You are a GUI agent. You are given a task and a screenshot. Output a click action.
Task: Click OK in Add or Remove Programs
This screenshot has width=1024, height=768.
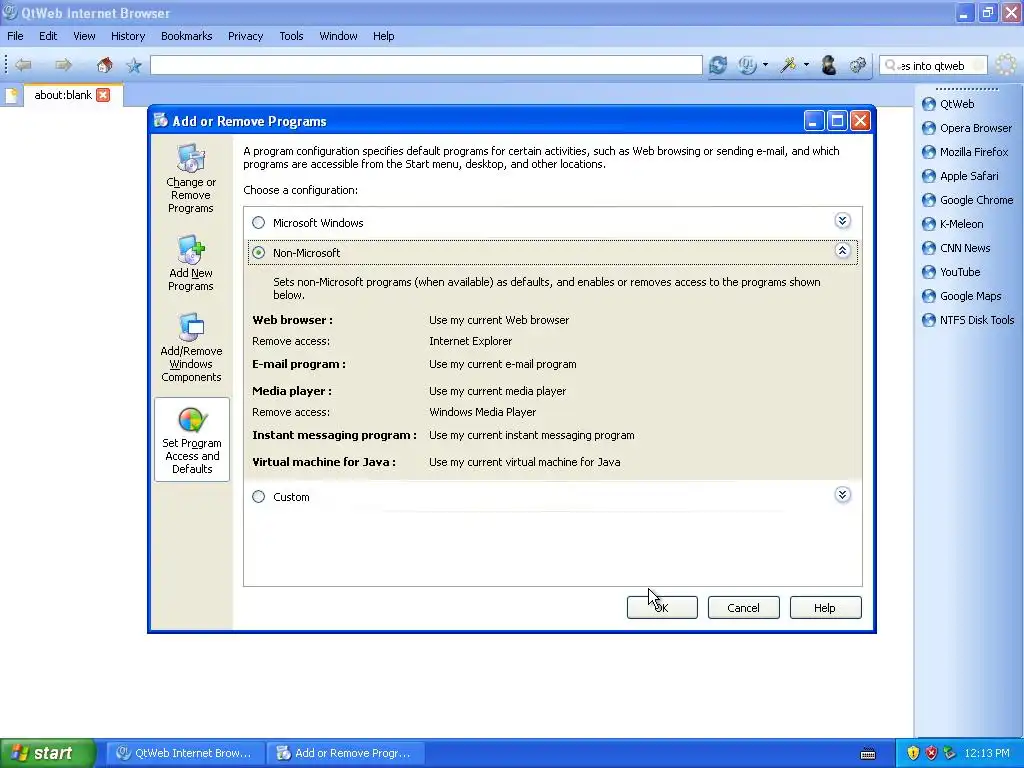(662, 608)
